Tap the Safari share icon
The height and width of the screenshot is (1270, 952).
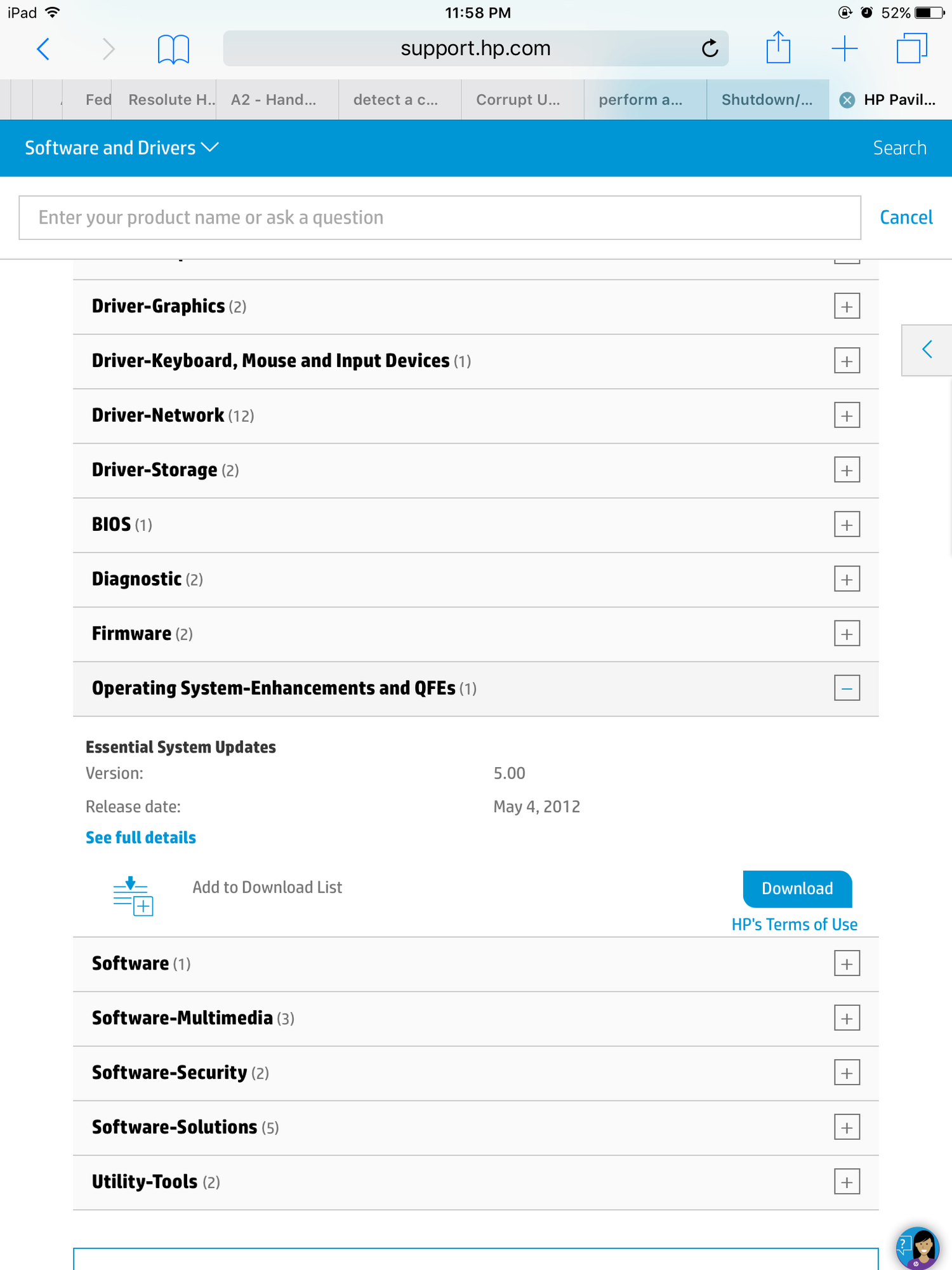coord(778,48)
